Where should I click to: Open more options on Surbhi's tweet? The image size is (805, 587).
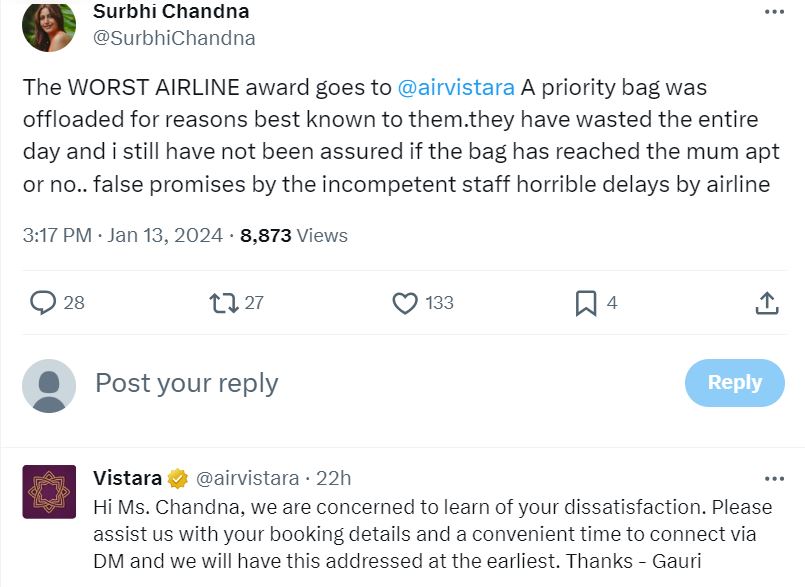pyautogui.click(x=774, y=12)
